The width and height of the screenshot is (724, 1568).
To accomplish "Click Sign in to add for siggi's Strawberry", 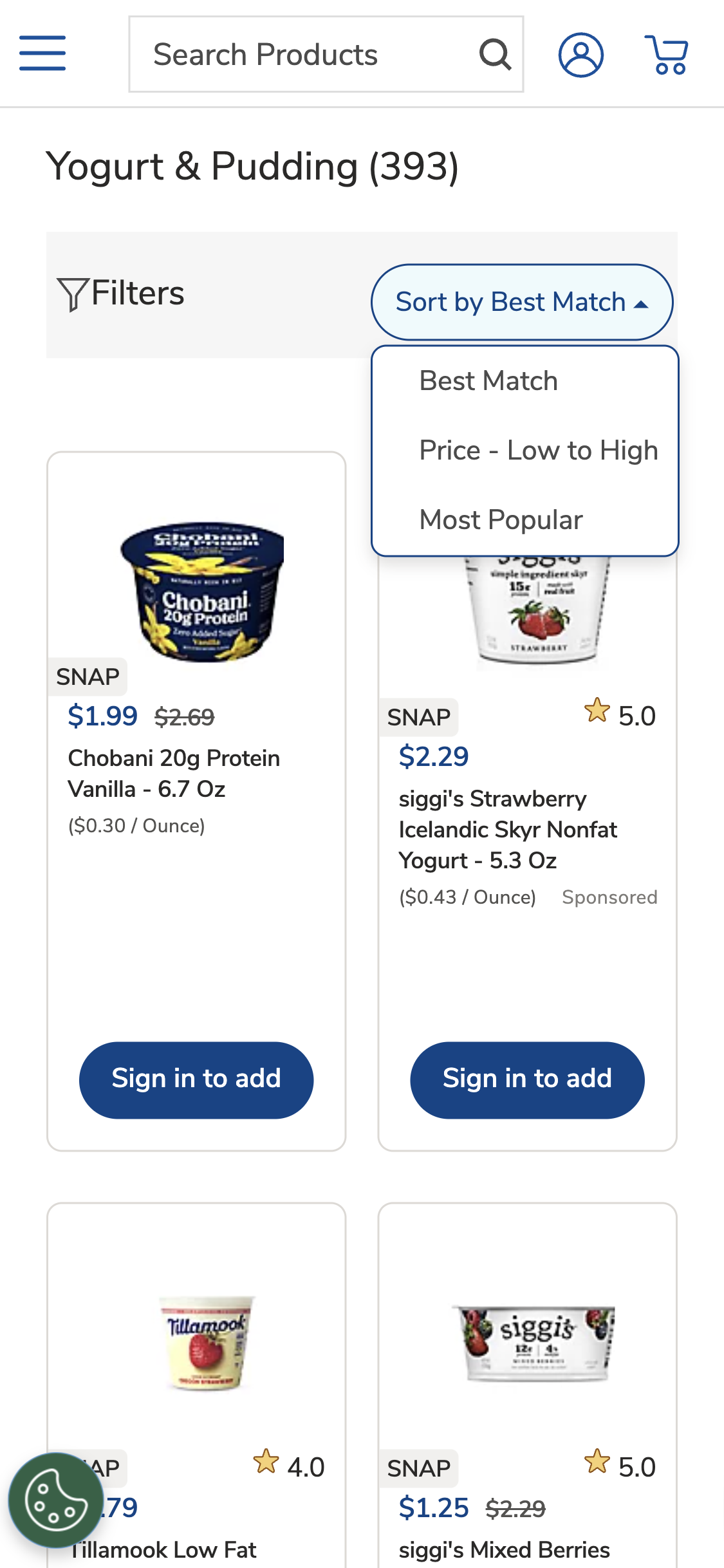I will point(527,1079).
